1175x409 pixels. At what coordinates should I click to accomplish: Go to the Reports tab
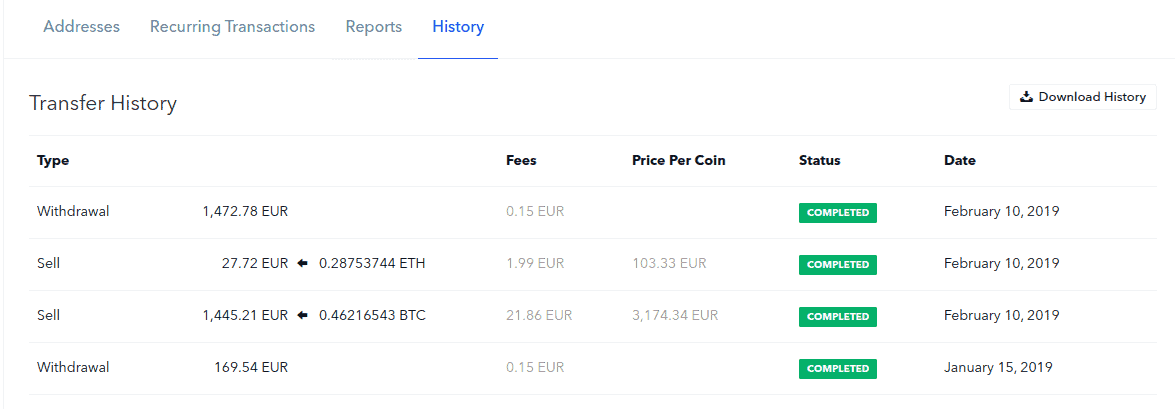point(374,27)
